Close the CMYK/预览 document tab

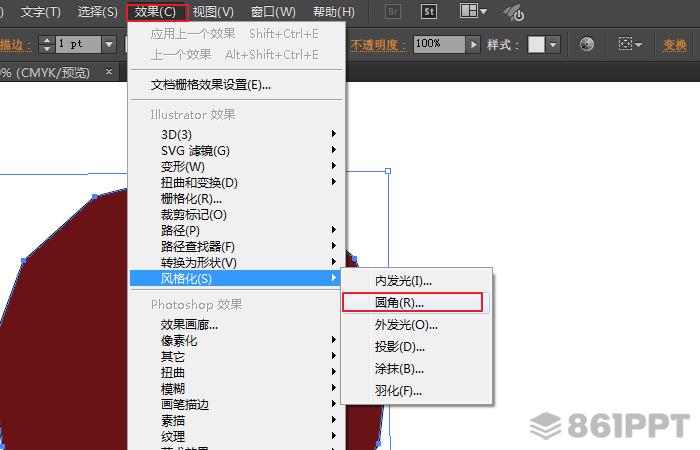tap(109, 71)
